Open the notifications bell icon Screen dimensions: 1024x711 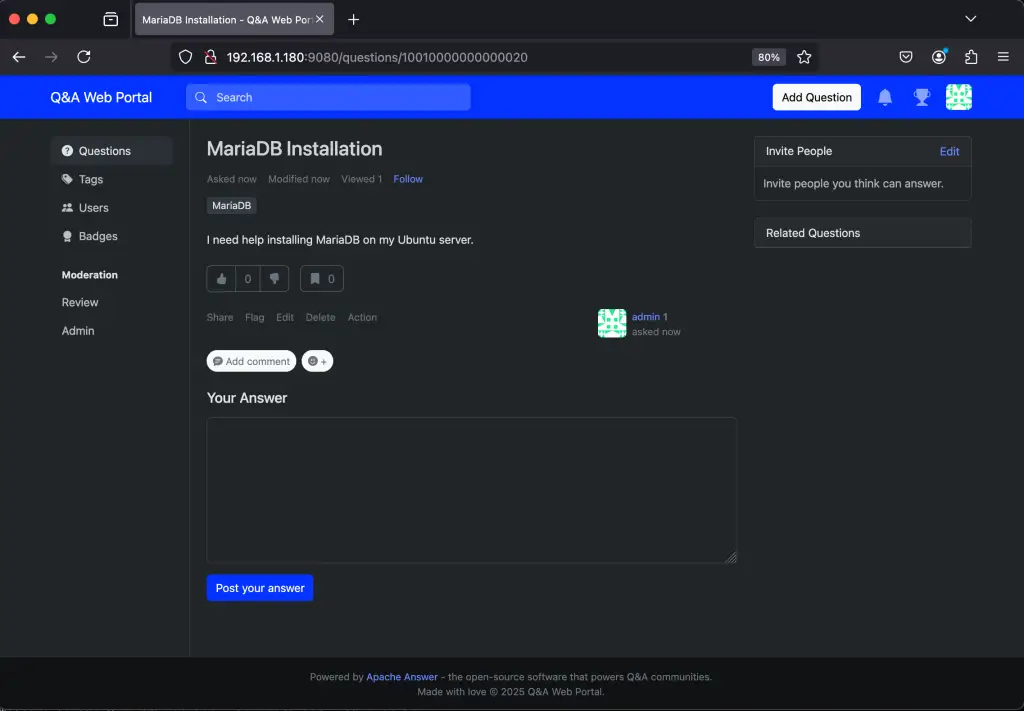click(x=884, y=96)
